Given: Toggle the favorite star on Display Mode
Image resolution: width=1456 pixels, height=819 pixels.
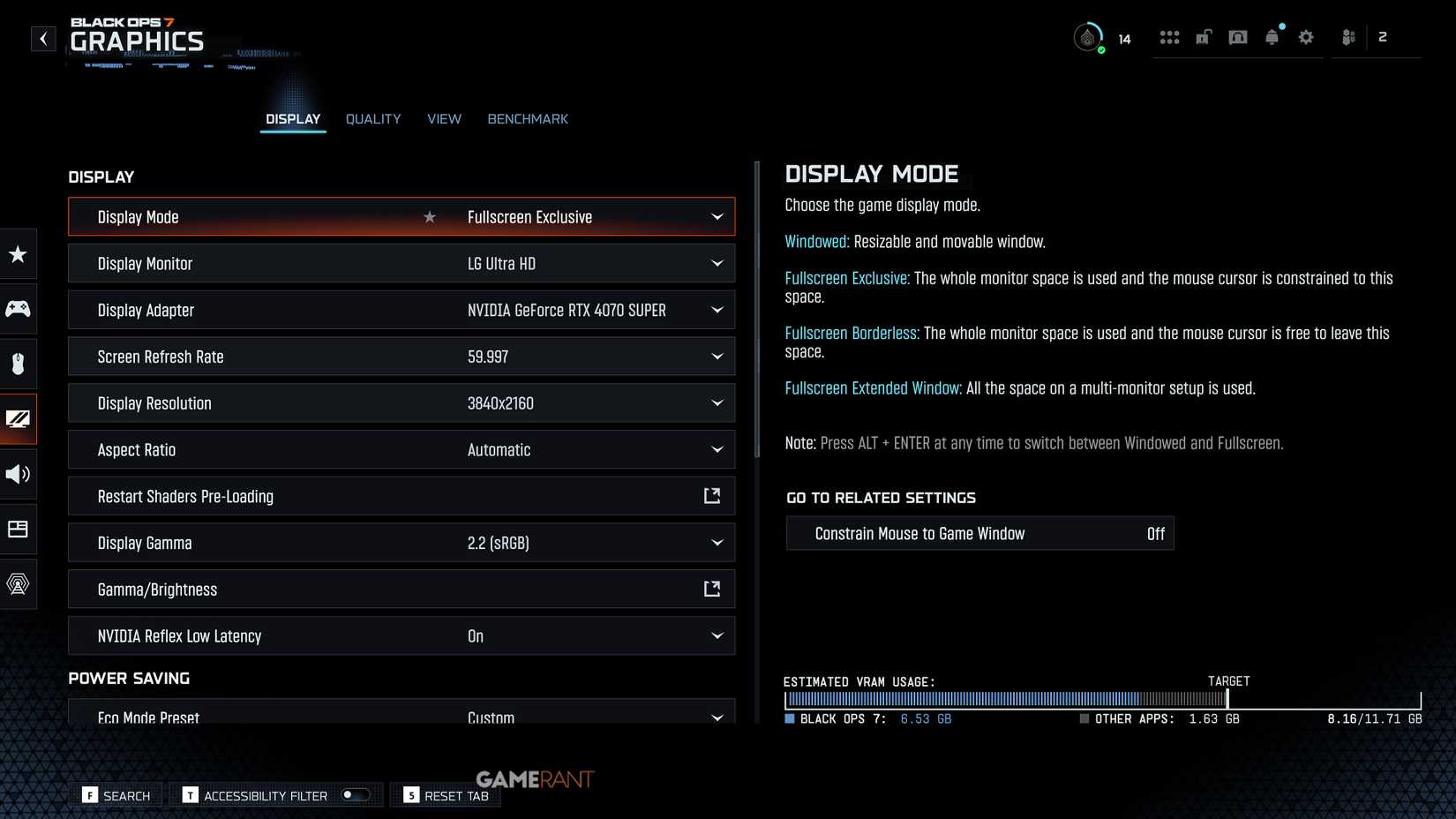Looking at the screenshot, I should coord(430,217).
